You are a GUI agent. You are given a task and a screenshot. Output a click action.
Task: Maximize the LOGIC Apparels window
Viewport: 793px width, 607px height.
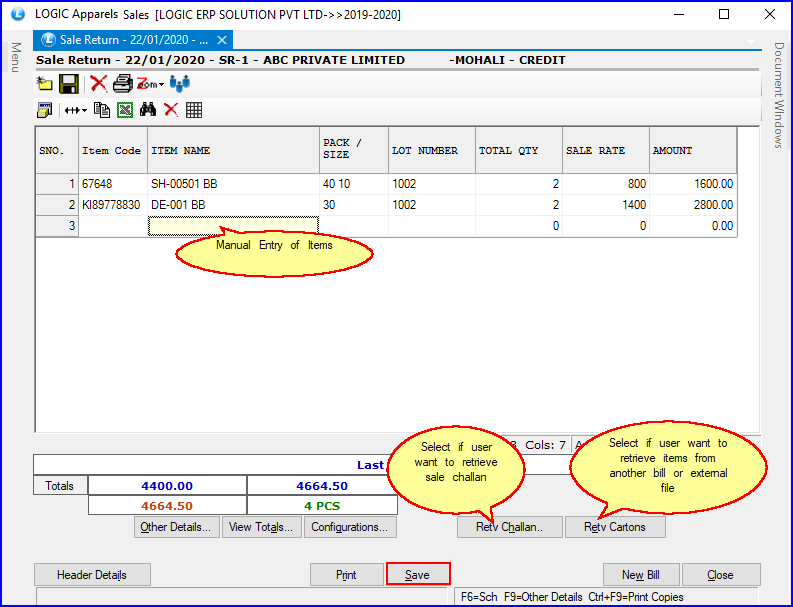(724, 14)
